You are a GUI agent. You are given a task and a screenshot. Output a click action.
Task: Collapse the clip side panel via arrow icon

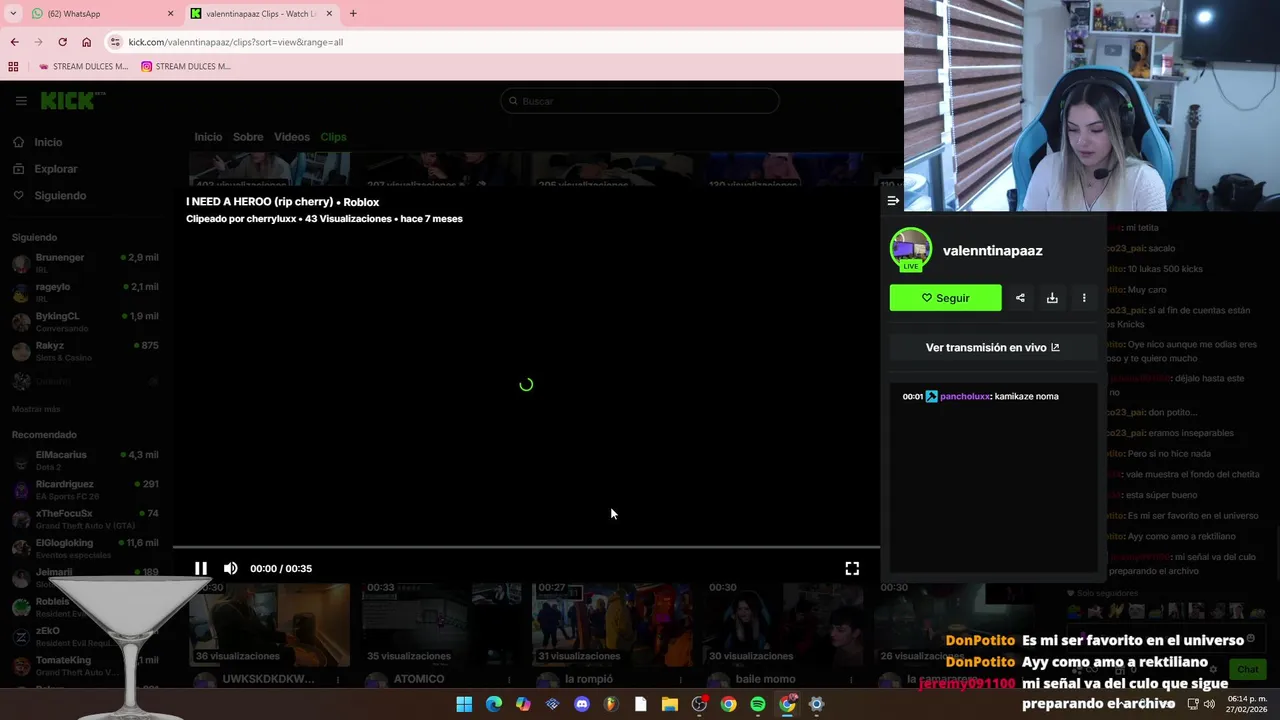coord(893,201)
